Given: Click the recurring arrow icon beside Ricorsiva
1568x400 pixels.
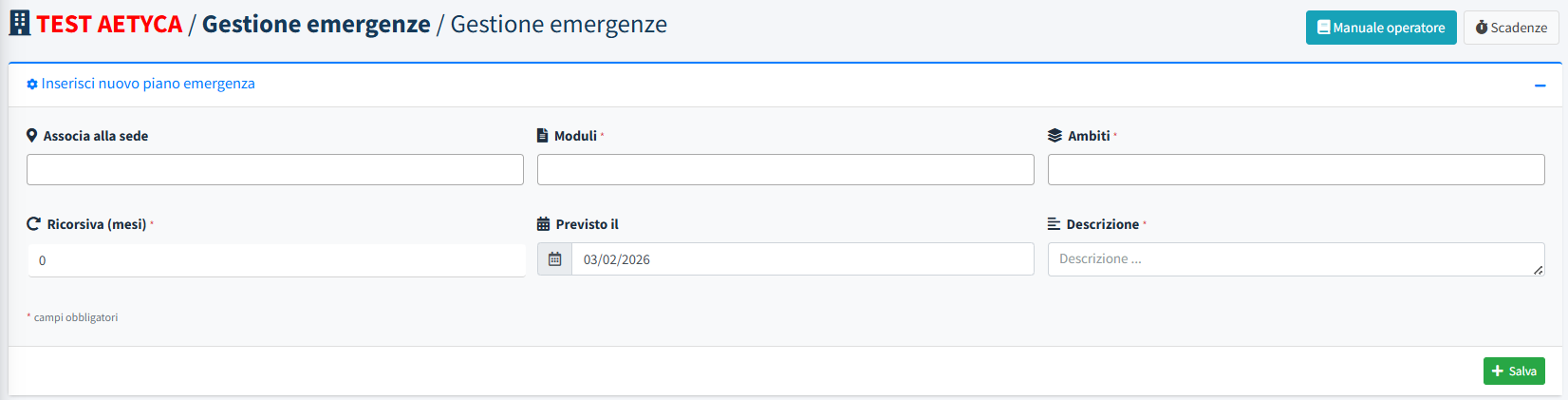Looking at the screenshot, I should coord(33,224).
